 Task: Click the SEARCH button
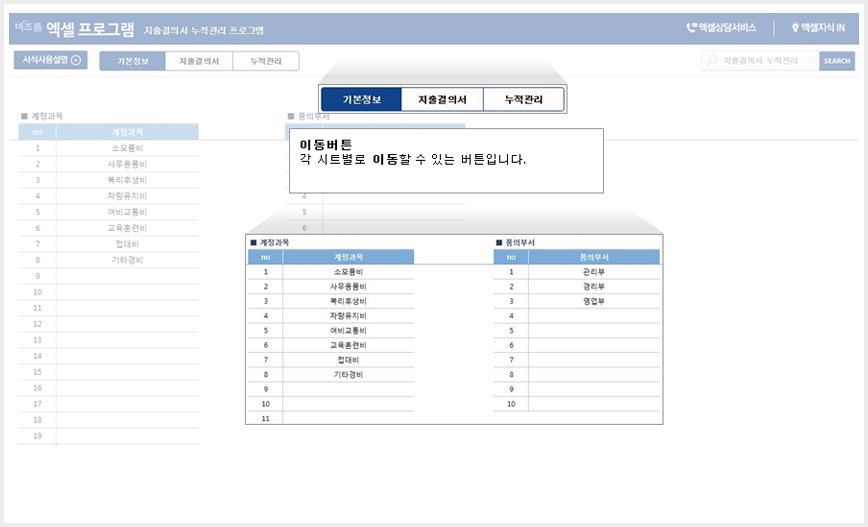[836, 61]
